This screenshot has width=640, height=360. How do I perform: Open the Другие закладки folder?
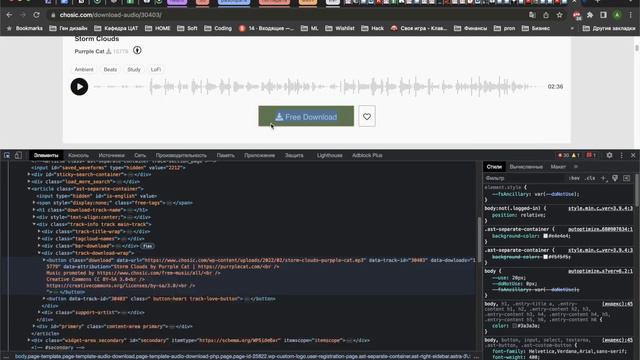(x=609, y=28)
